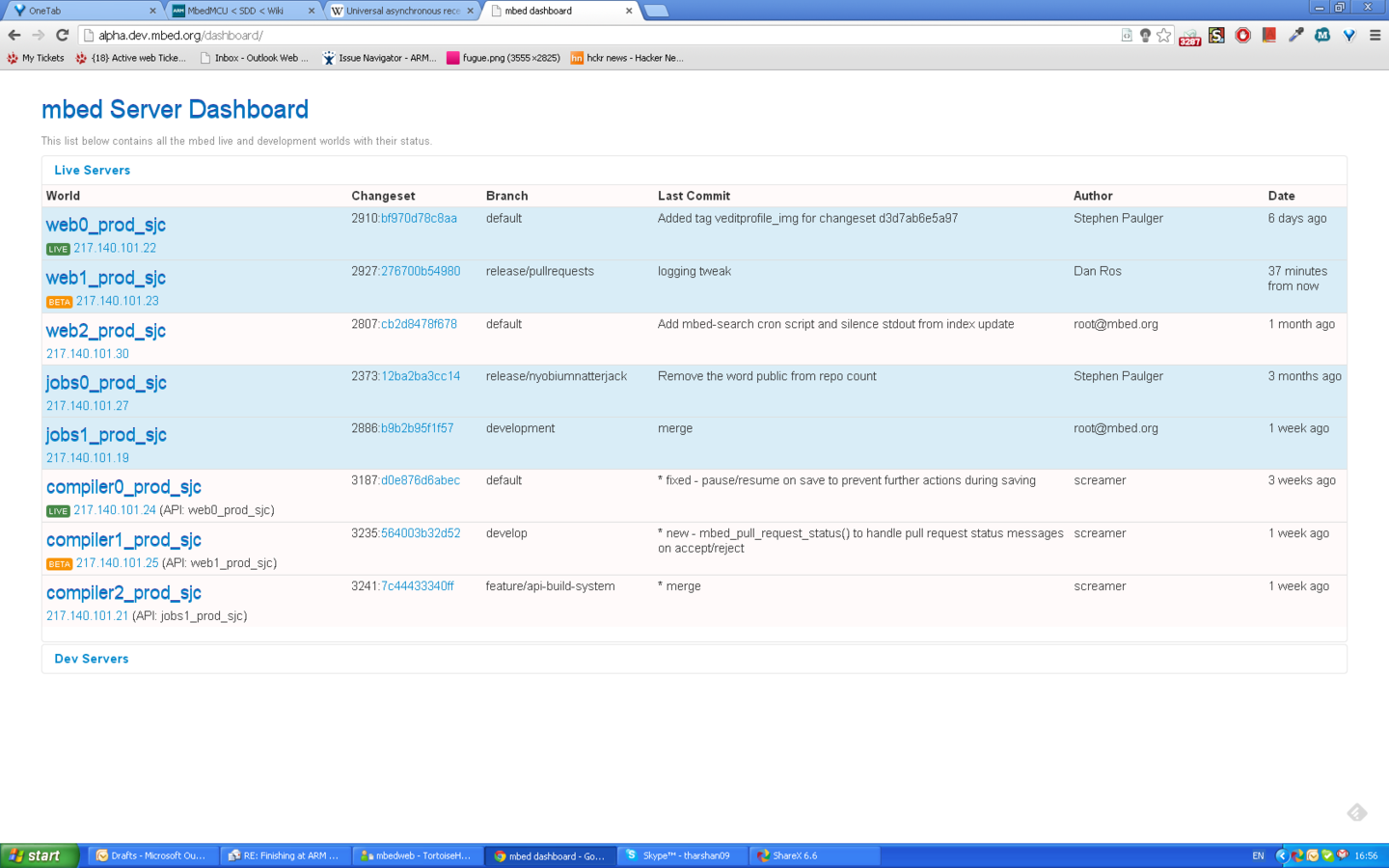1389x868 pixels.
Task: Open the Inbox Outlook Web bookmark
Action: (x=255, y=58)
